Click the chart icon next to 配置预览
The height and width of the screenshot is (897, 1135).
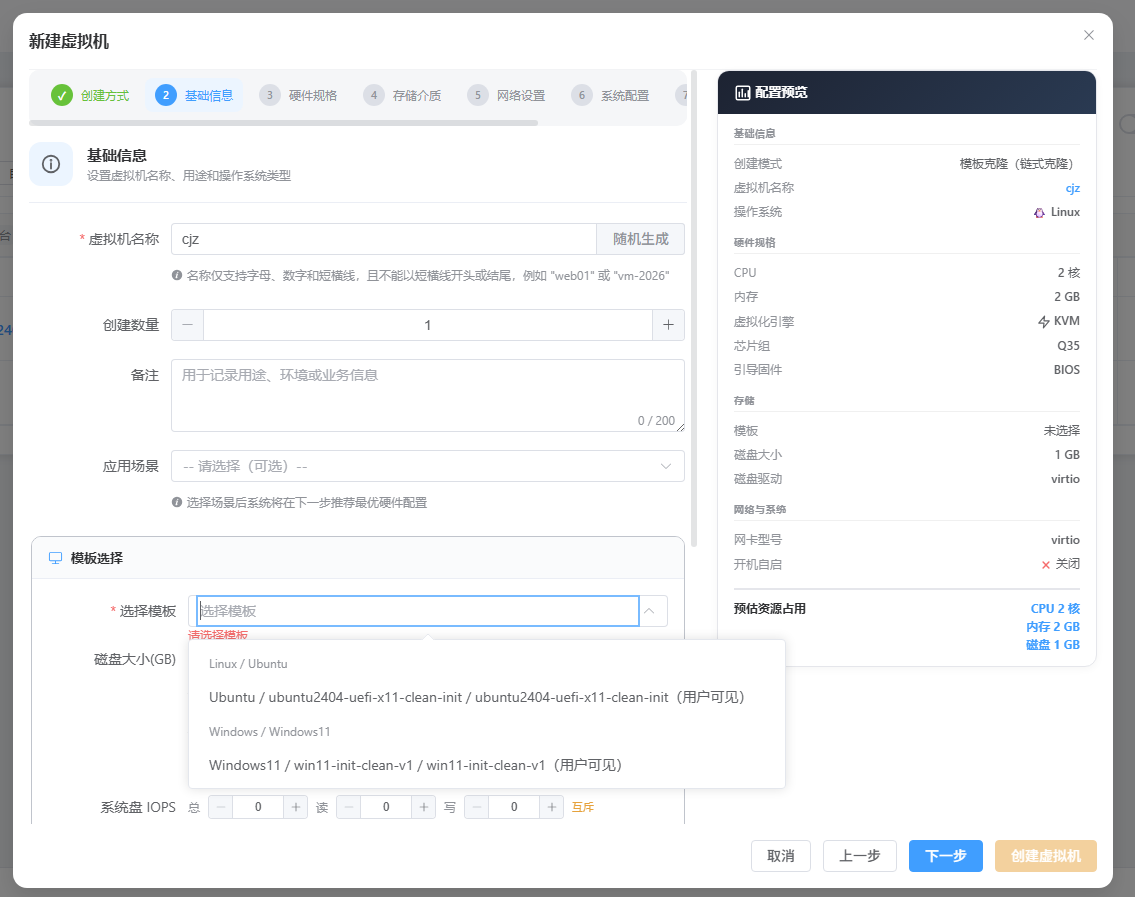click(x=743, y=93)
